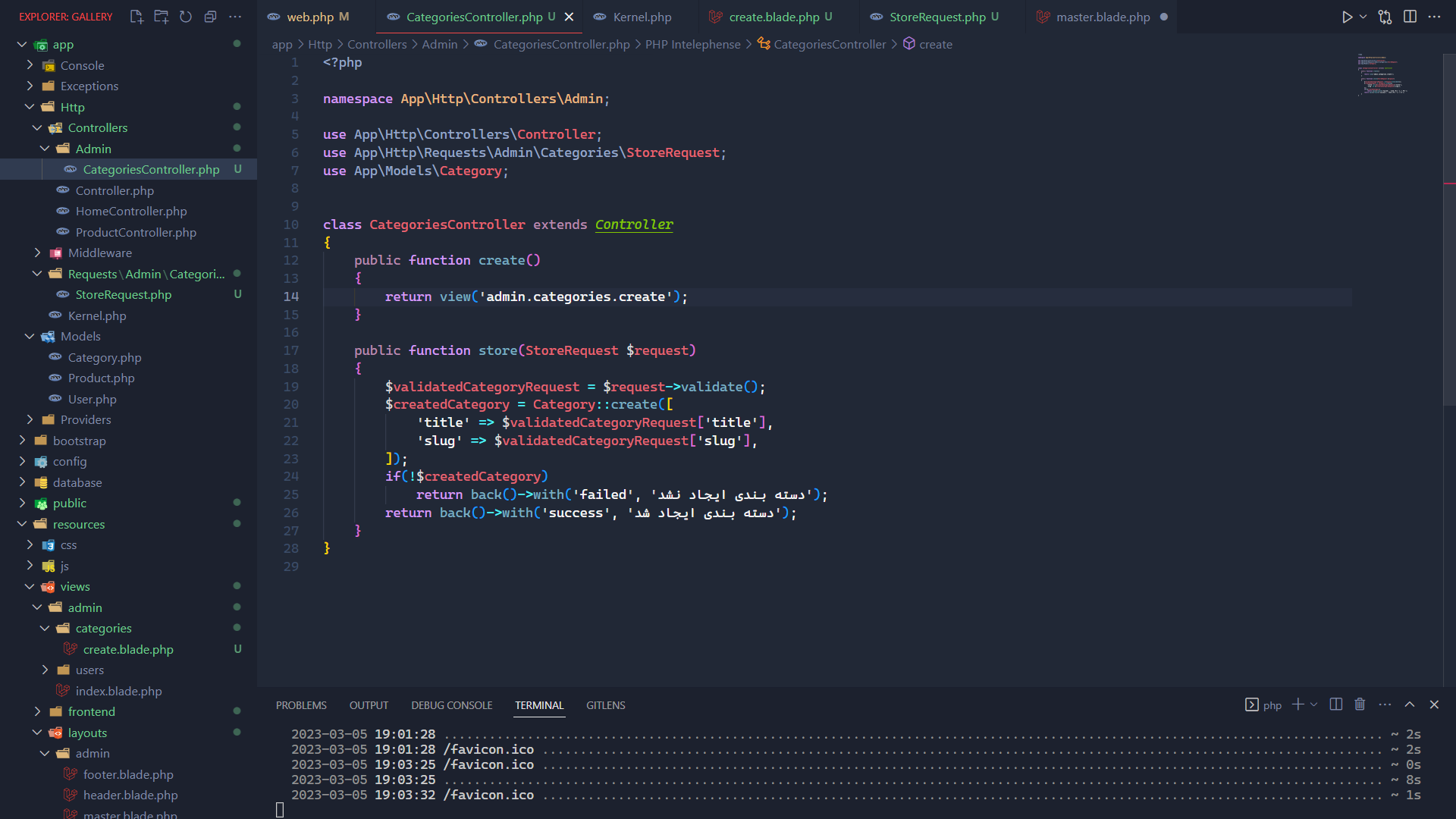Collapse the resources folder

[22, 524]
